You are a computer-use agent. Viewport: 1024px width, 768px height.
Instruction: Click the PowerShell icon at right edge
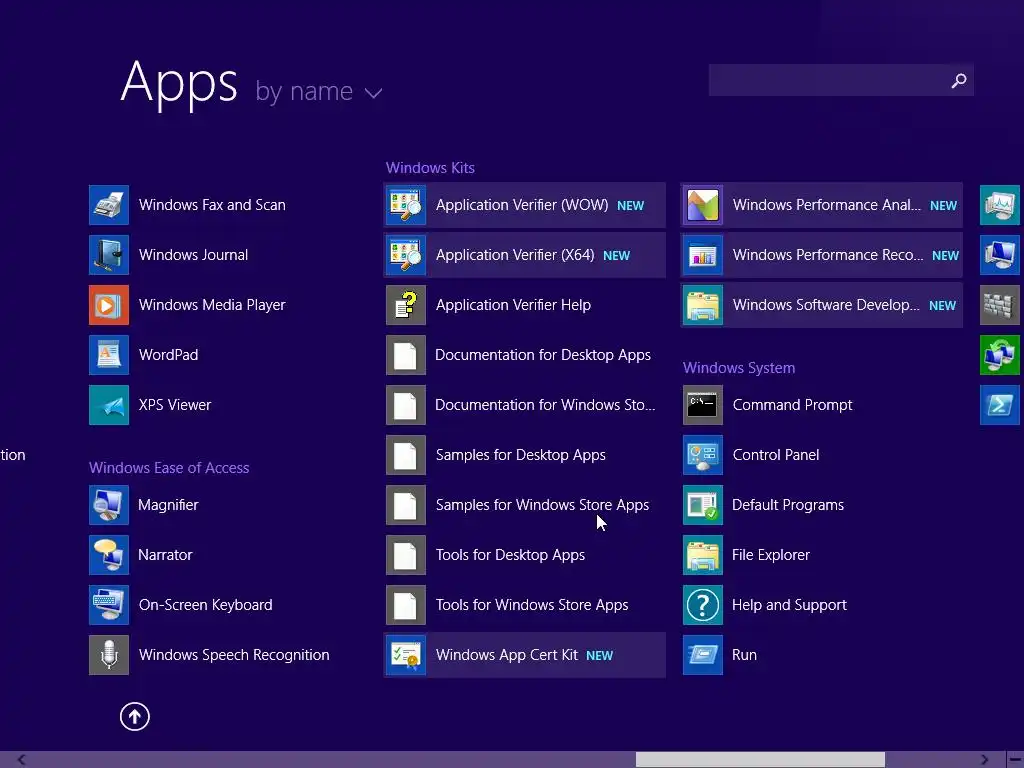[x=1000, y=405]
